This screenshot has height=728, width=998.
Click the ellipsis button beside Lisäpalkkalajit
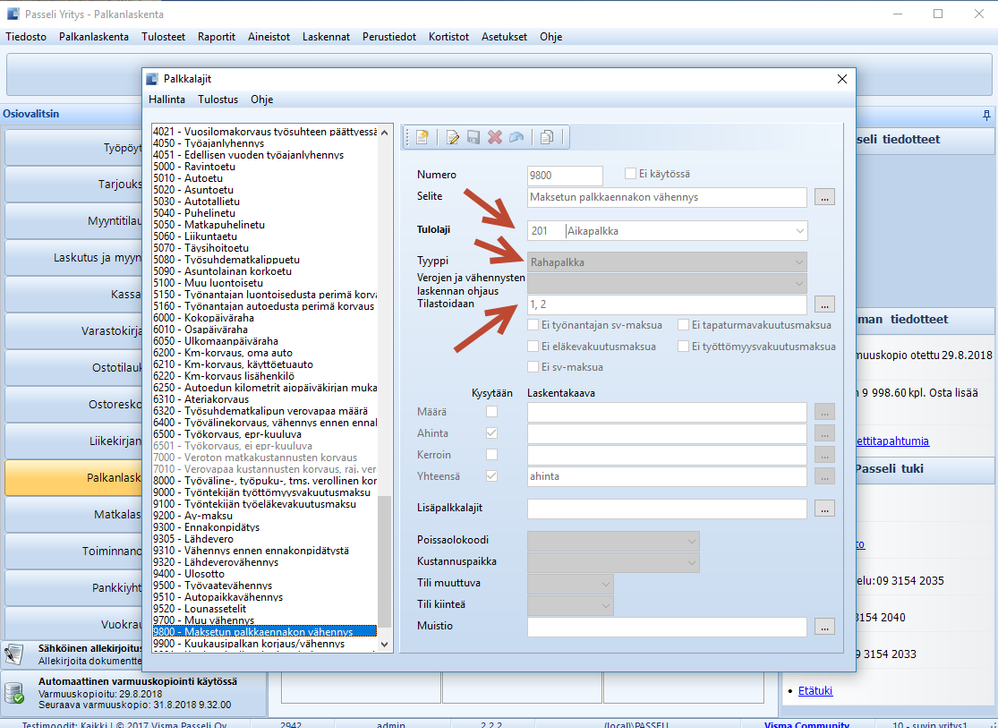pos(824,508)
